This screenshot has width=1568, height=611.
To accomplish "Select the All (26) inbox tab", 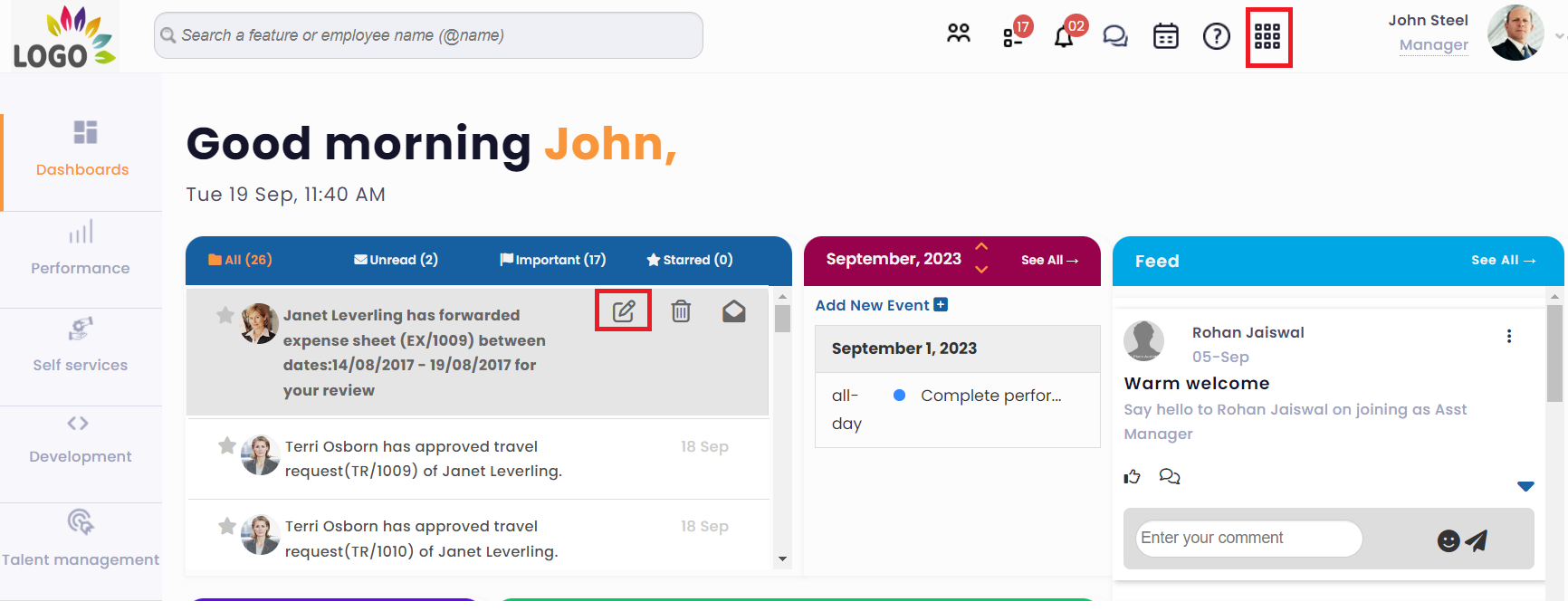I will (x=240, y=260).
